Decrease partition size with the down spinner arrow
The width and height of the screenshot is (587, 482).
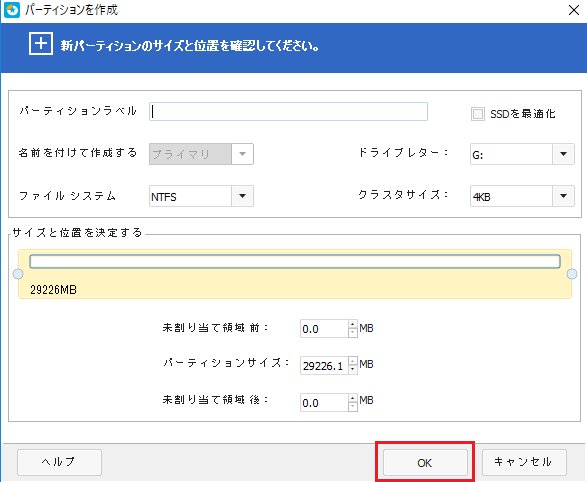point(353,369)
